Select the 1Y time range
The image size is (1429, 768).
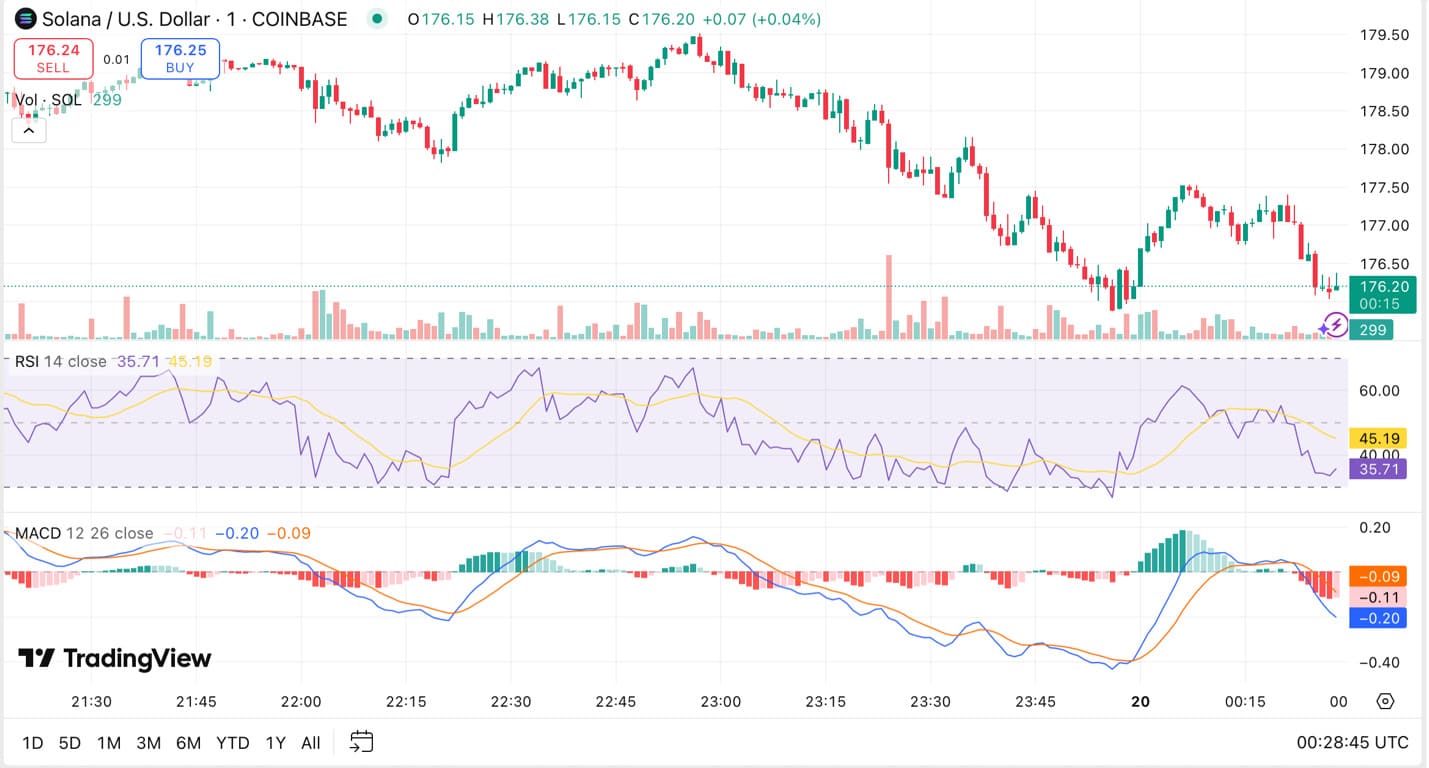(x=276, y=743)
